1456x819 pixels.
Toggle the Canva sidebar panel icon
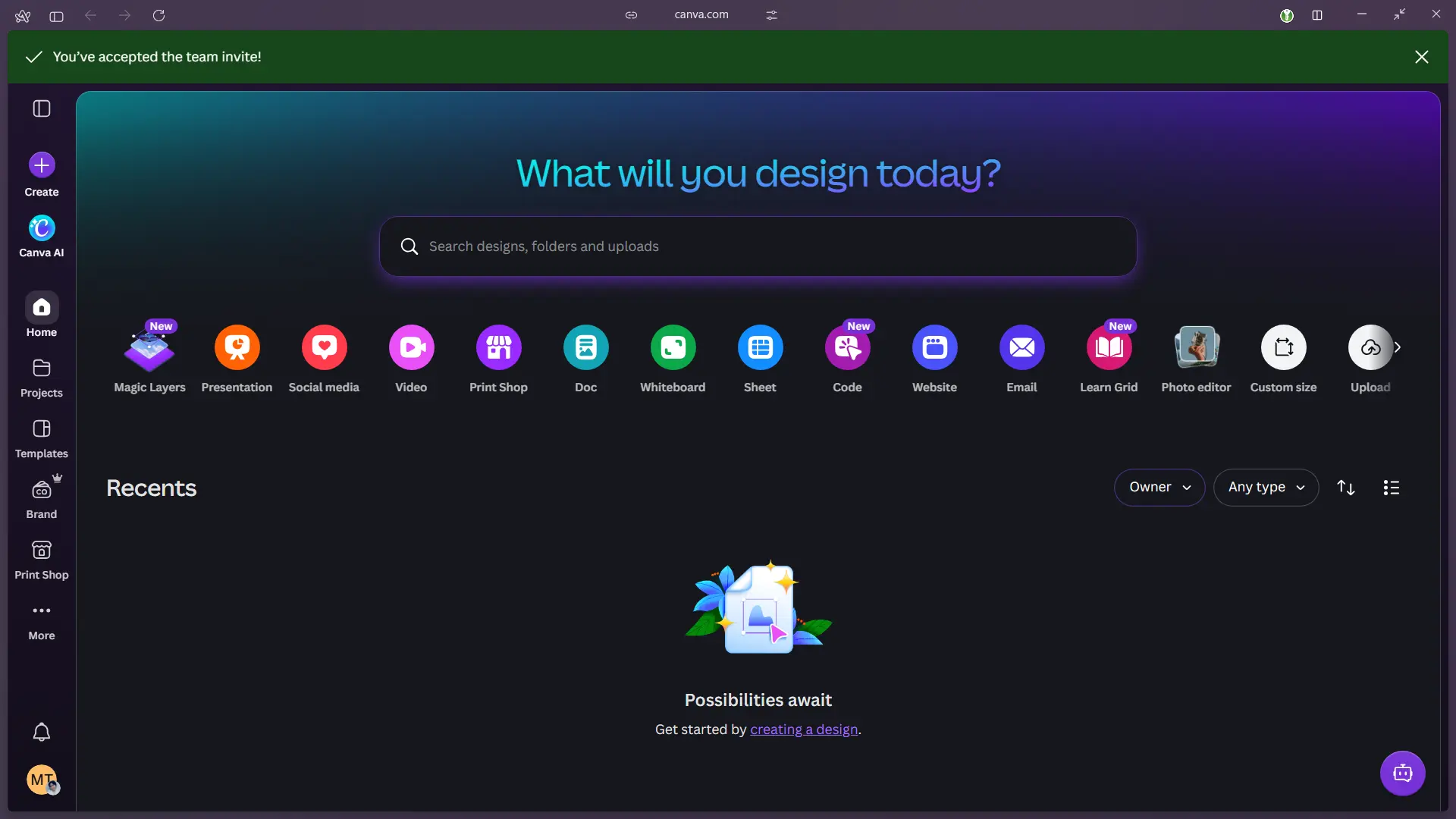click(42, 108)
